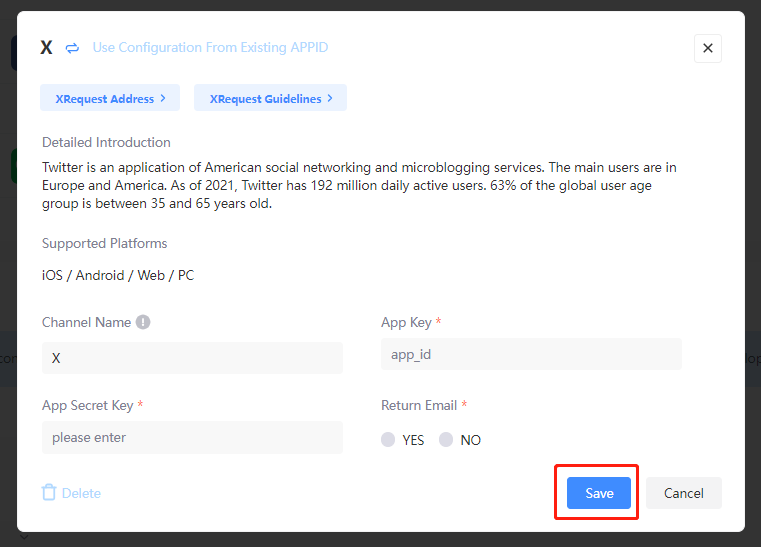Click the chevron arrow on XRequest Guidelines
Screen dimensions: 761x547
tap(331, 98)
